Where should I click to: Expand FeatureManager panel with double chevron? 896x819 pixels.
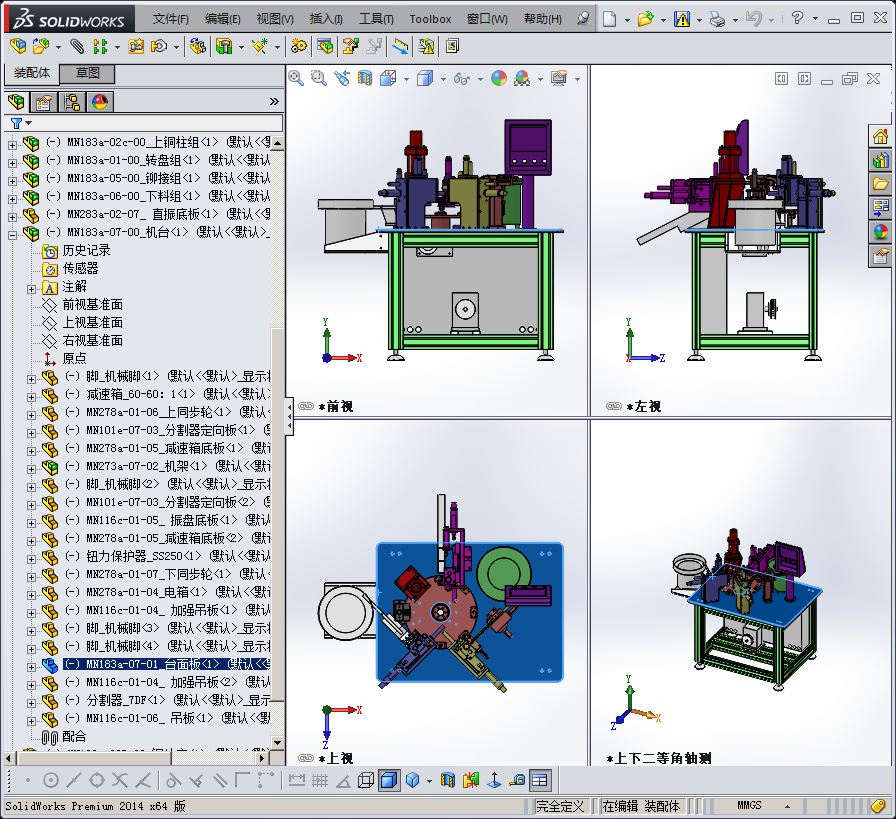coord(274,102)
